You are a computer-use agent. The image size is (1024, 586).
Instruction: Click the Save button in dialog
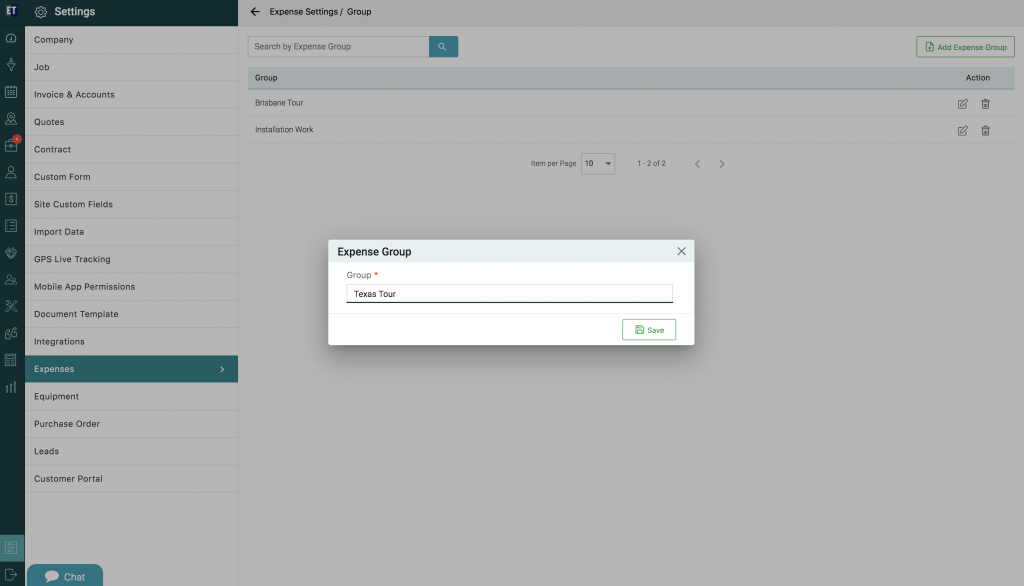(x=648, y=330)
